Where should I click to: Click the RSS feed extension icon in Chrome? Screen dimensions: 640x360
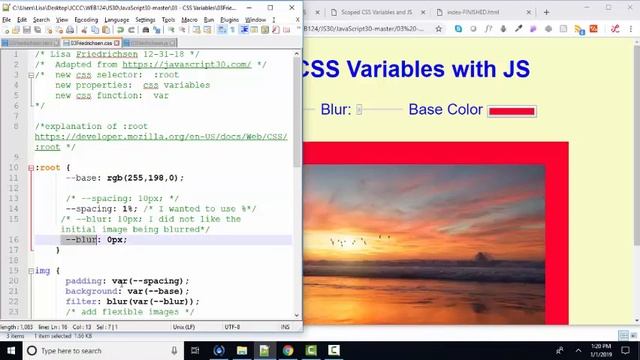point(579,29)
